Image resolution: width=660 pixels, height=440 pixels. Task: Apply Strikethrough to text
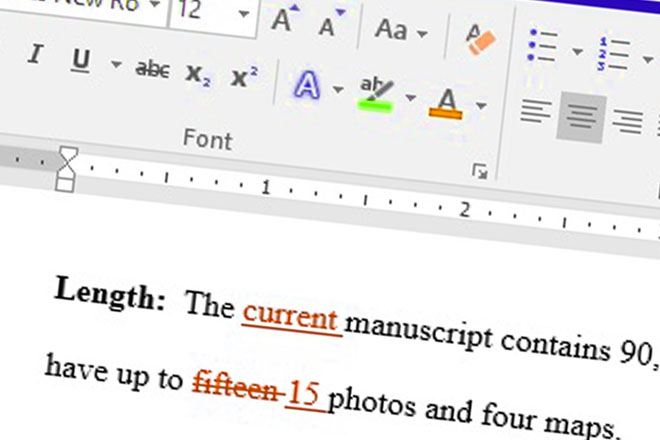(x=152, y=69)
